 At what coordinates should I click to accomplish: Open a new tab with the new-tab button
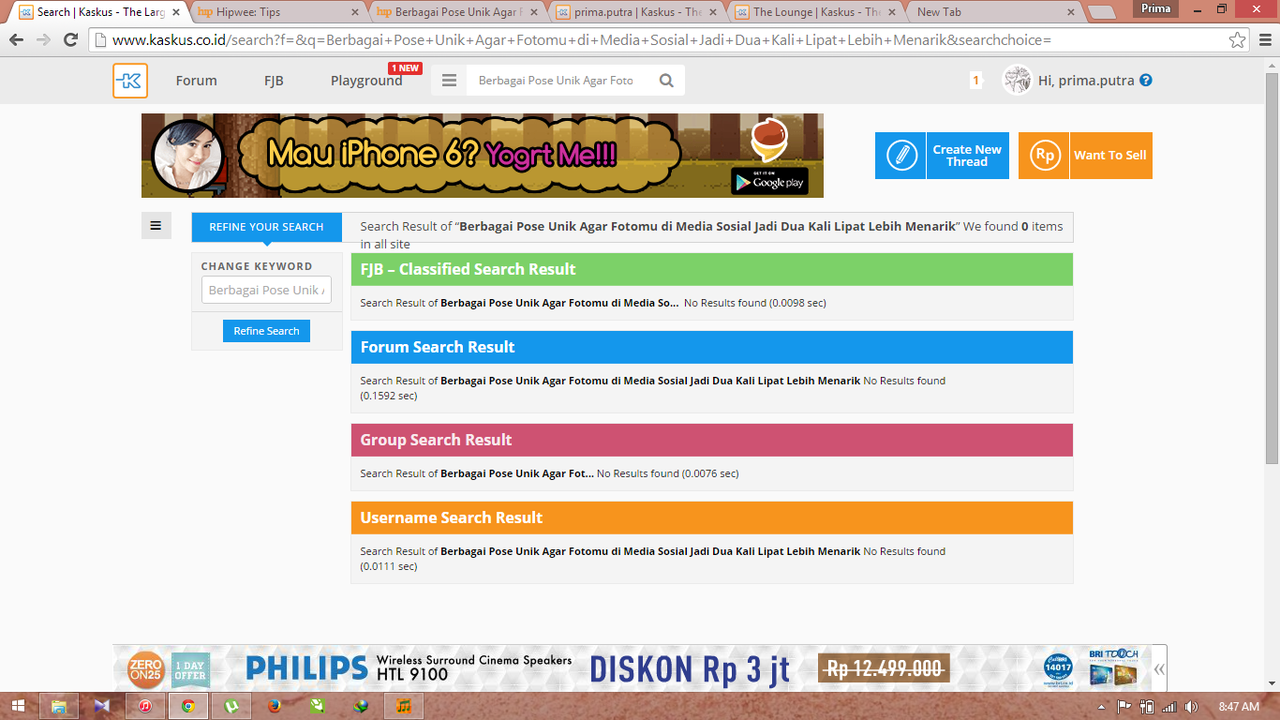[1103, 13]
